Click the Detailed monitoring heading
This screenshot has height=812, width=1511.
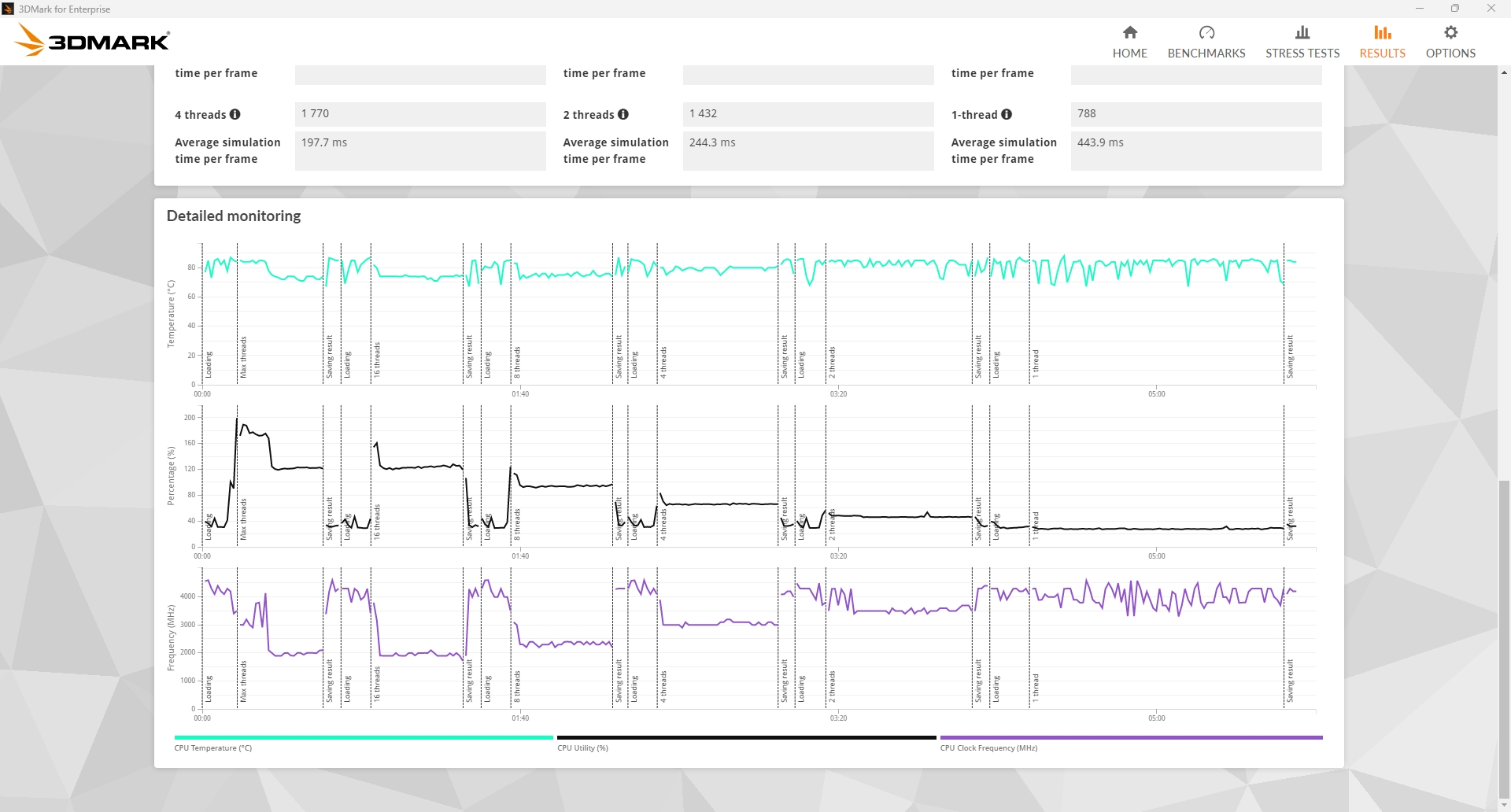click(x=234, y=216)
